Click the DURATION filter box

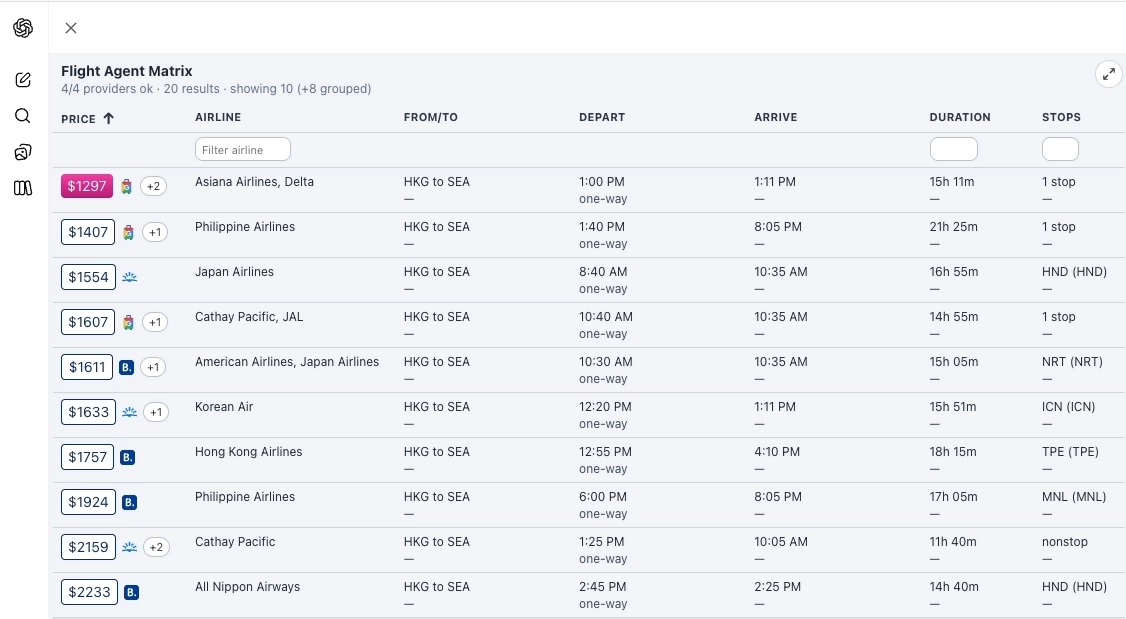[x=953, y=148]
